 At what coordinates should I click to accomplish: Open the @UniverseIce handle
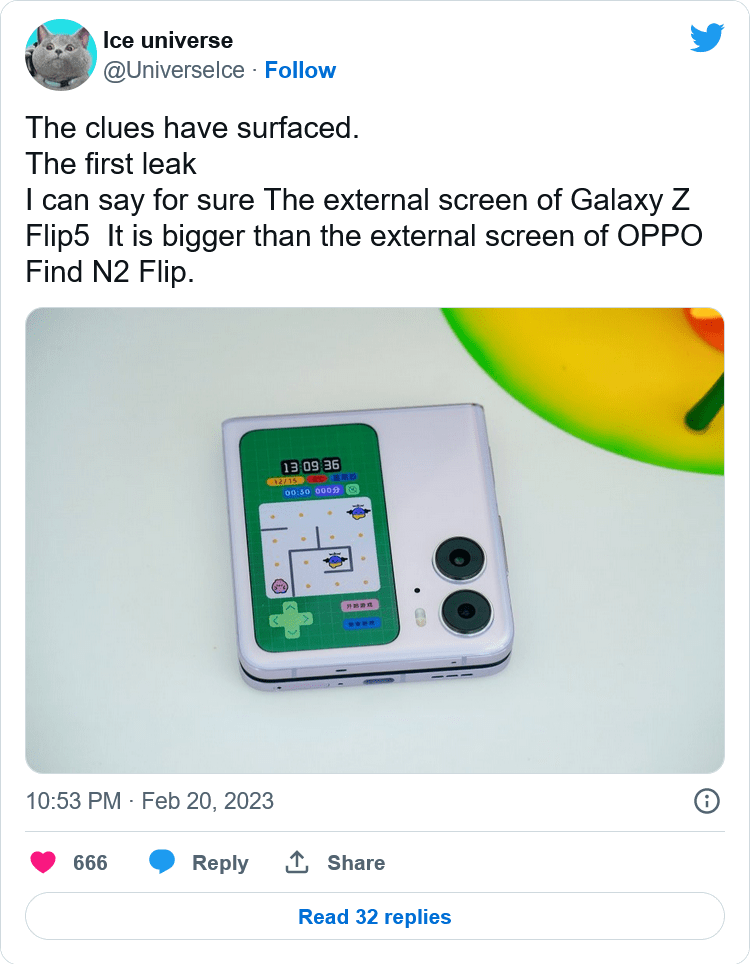[174, 70]
